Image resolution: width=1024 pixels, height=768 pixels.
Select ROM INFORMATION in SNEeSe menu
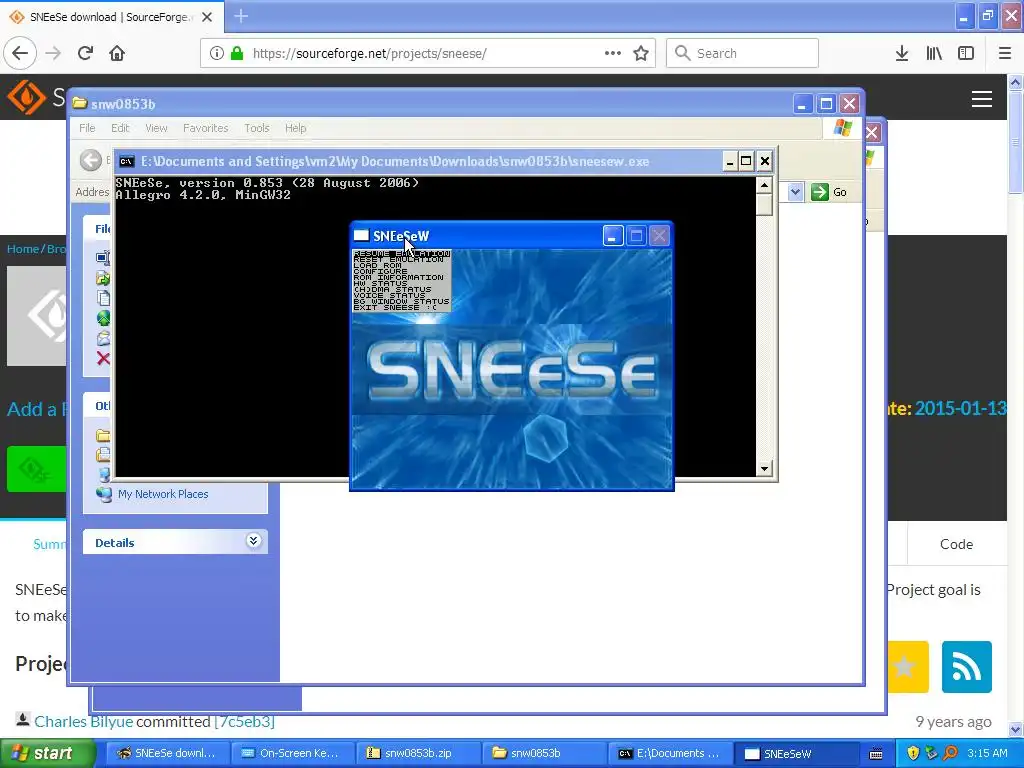coord(398,278)
